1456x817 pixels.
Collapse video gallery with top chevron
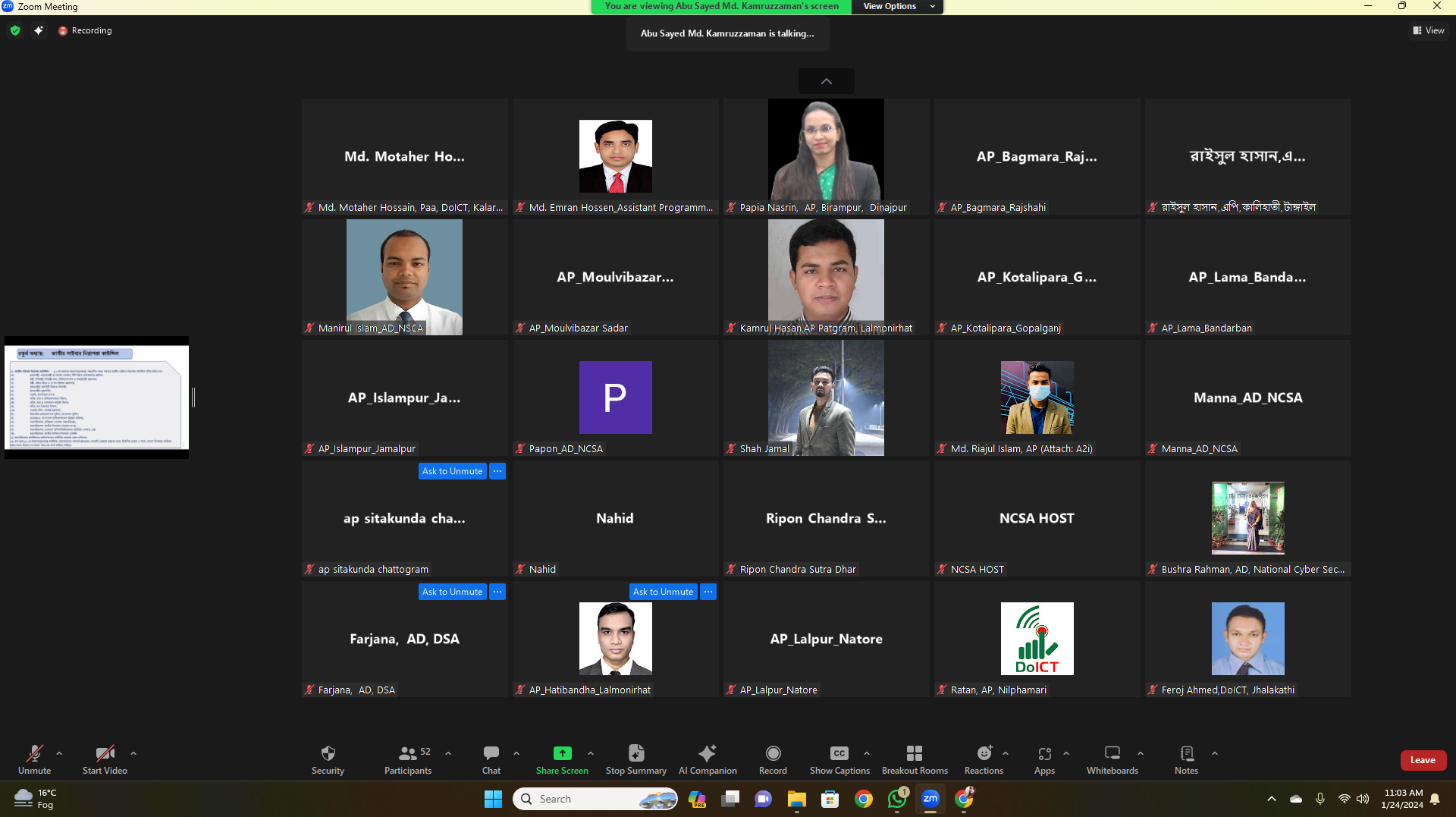(826, 81)
